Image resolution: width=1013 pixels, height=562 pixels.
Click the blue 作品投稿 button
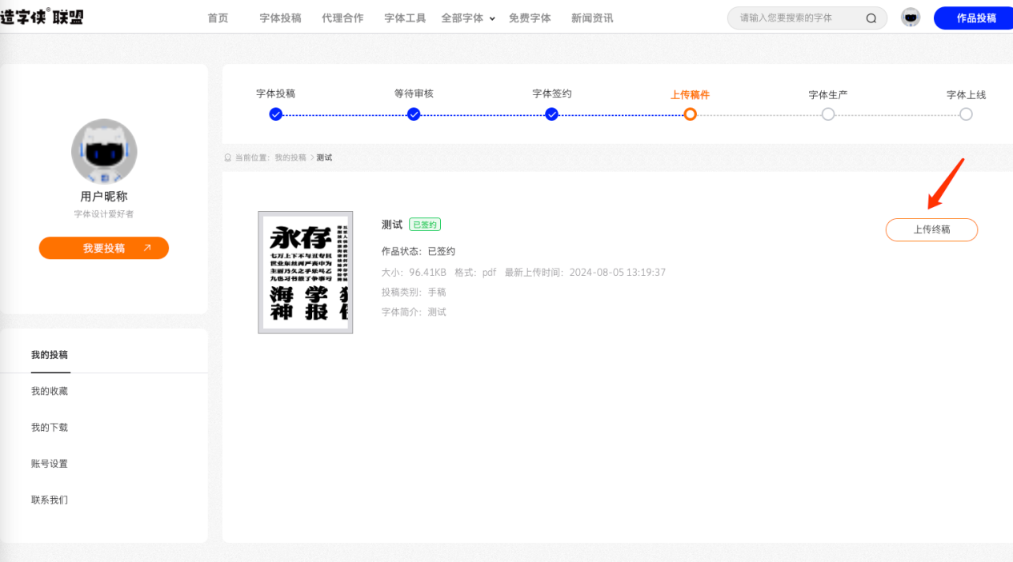[x=974, y=18]
